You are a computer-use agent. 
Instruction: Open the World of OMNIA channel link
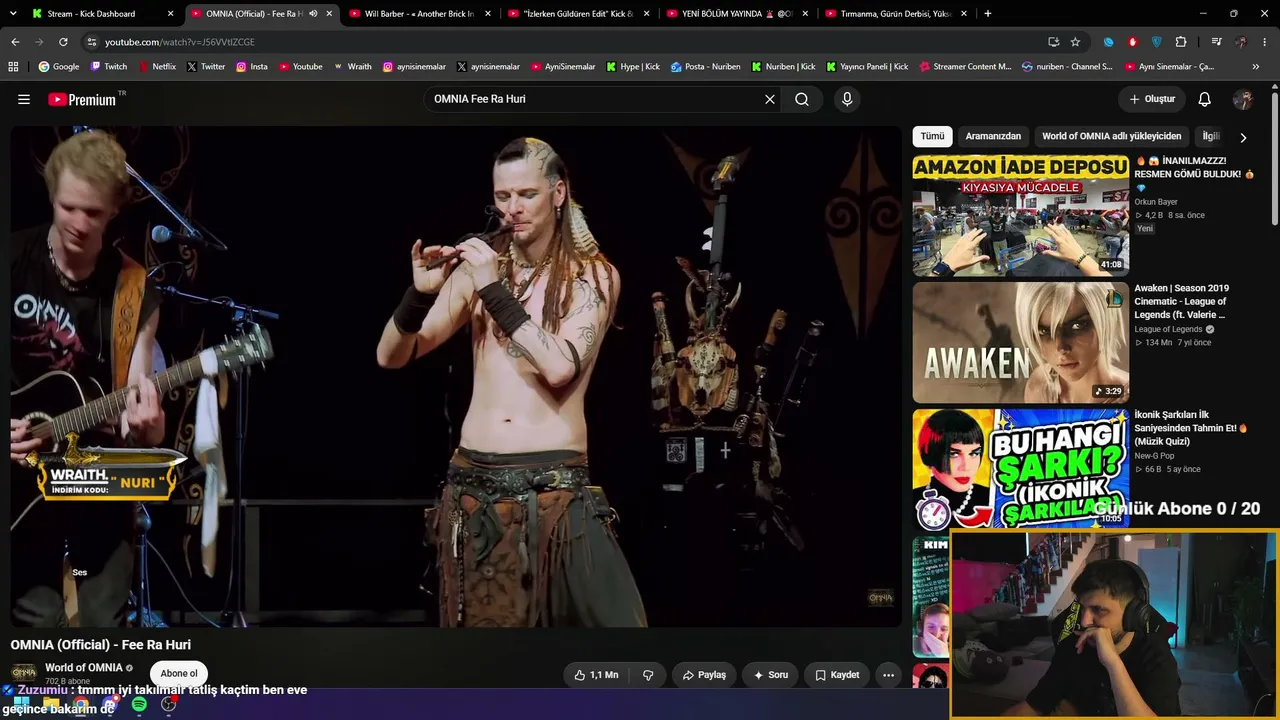click(84, 668)
